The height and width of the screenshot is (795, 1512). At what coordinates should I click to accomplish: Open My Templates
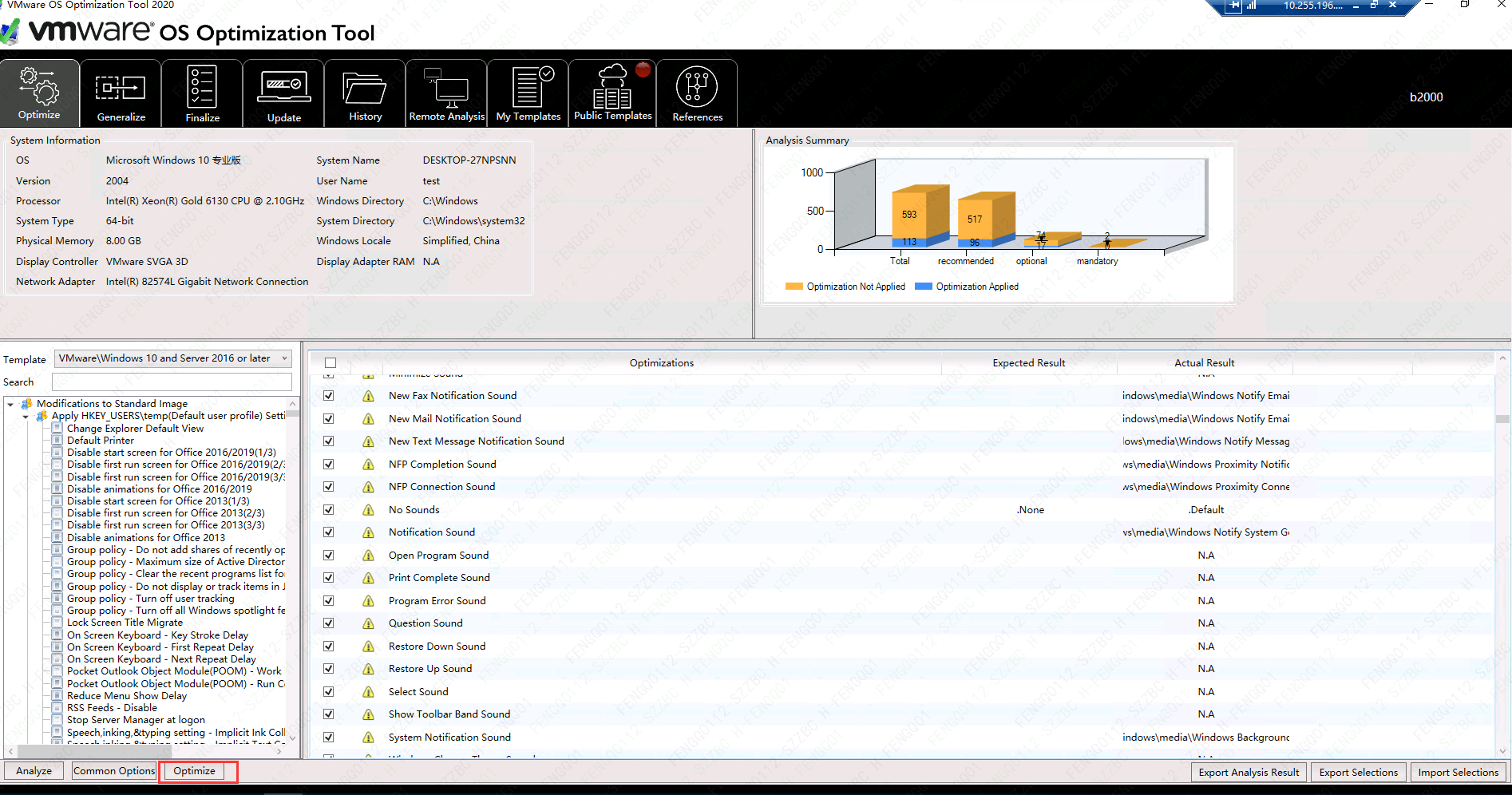pyautogui.click(x=528, y=93)
